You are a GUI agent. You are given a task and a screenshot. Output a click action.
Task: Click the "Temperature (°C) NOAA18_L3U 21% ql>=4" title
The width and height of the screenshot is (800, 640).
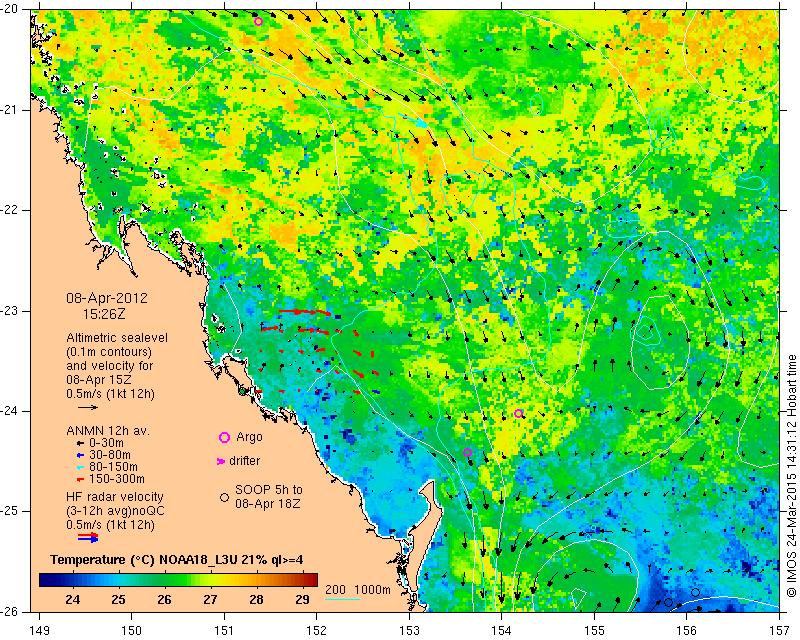[x=177, y=560]
